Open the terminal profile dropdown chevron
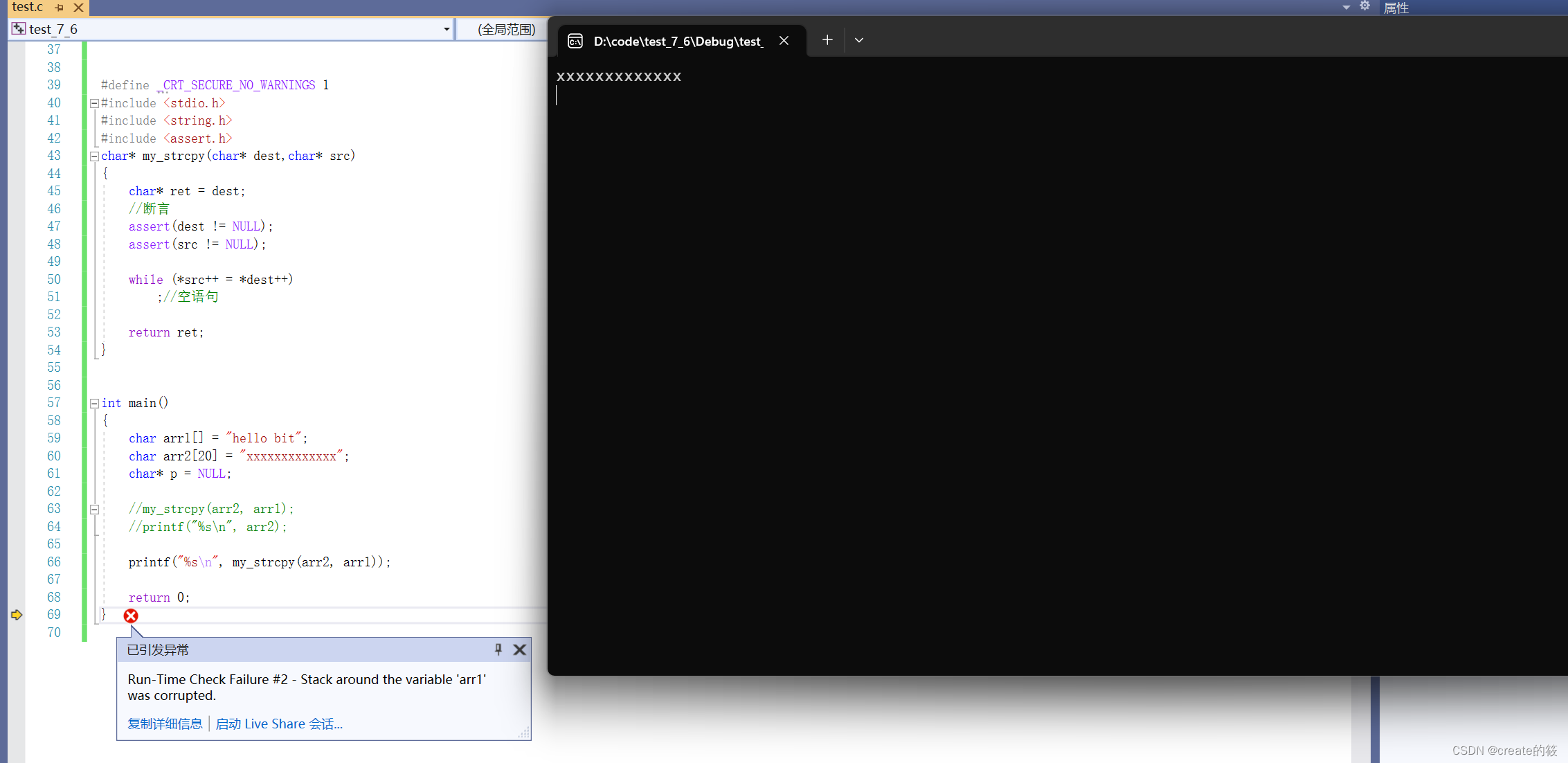This screenshot has height=763, width=1568. pyautogui.click(x=859, y=40)
